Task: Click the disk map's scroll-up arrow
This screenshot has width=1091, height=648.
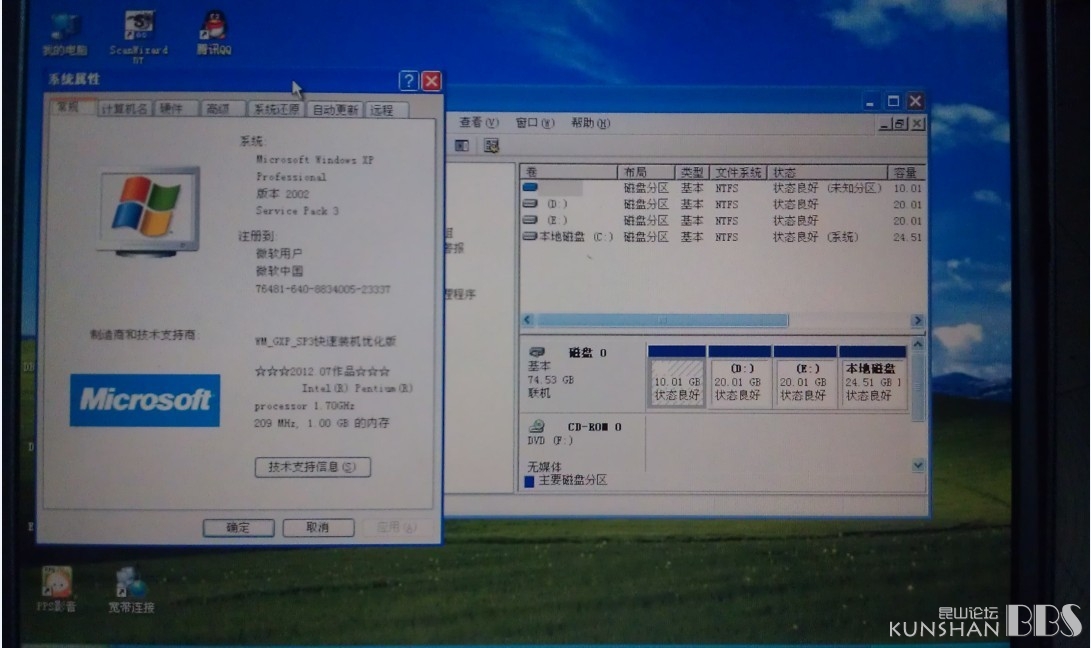Action: point(918,344)
